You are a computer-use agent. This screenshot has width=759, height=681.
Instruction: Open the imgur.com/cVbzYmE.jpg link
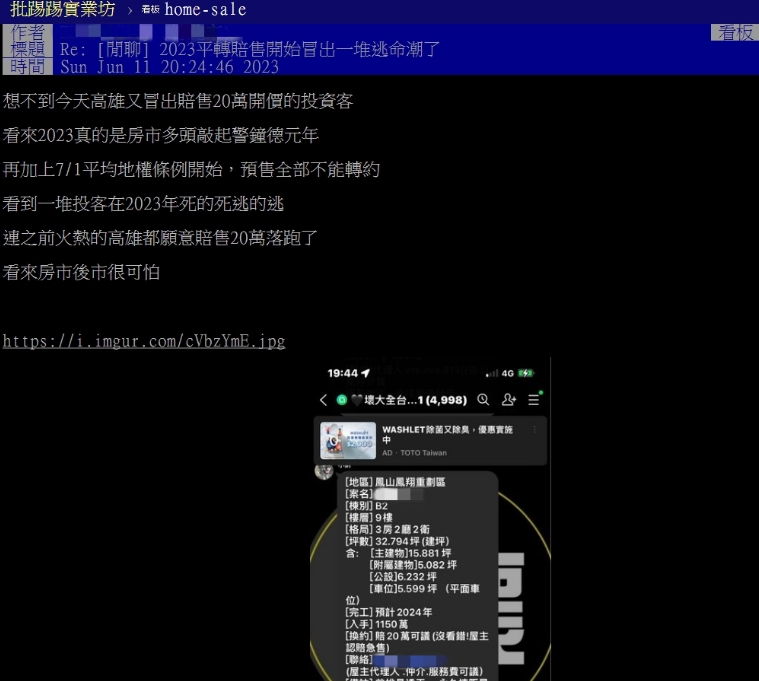[144, 341]
